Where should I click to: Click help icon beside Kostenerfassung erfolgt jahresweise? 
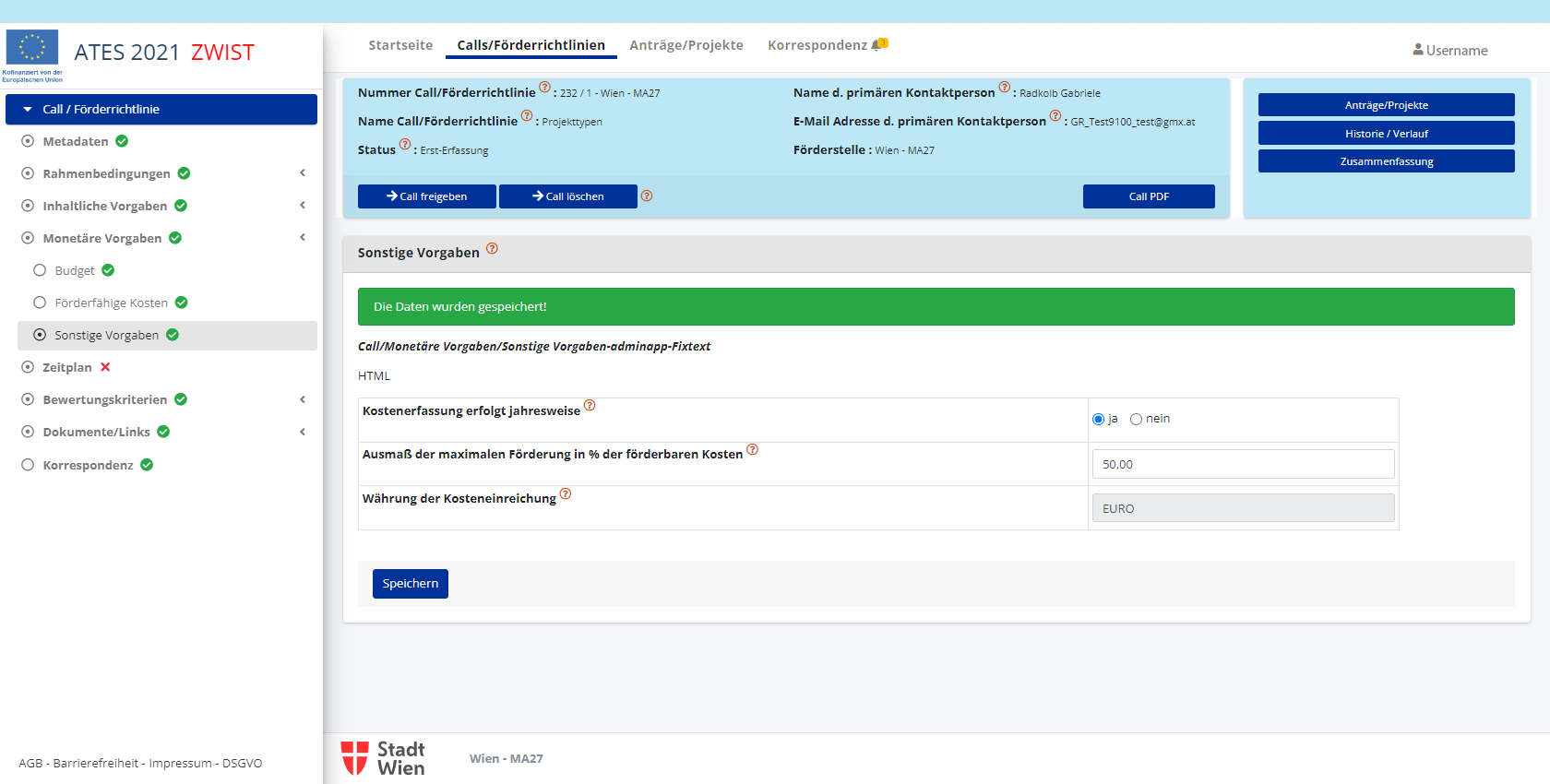(590, 406)
